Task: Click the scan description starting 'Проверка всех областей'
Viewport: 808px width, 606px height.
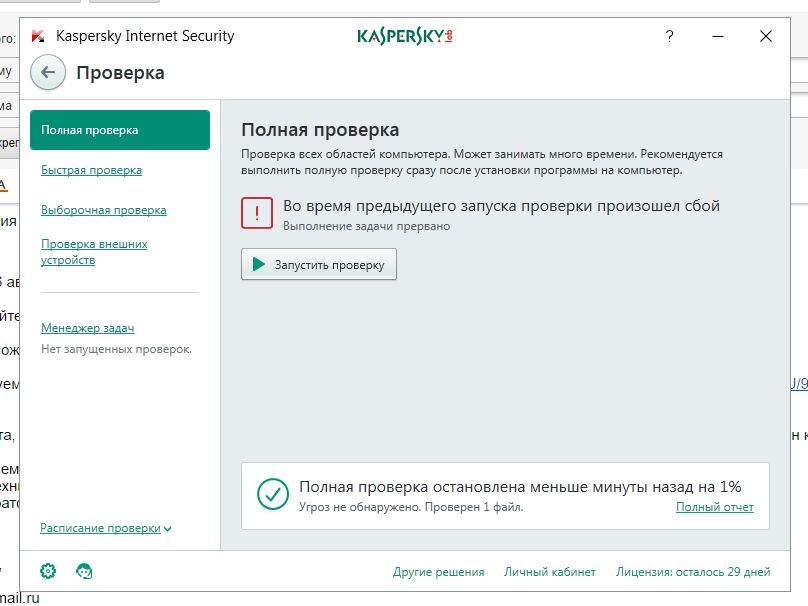Action: (x=482, y=162)
